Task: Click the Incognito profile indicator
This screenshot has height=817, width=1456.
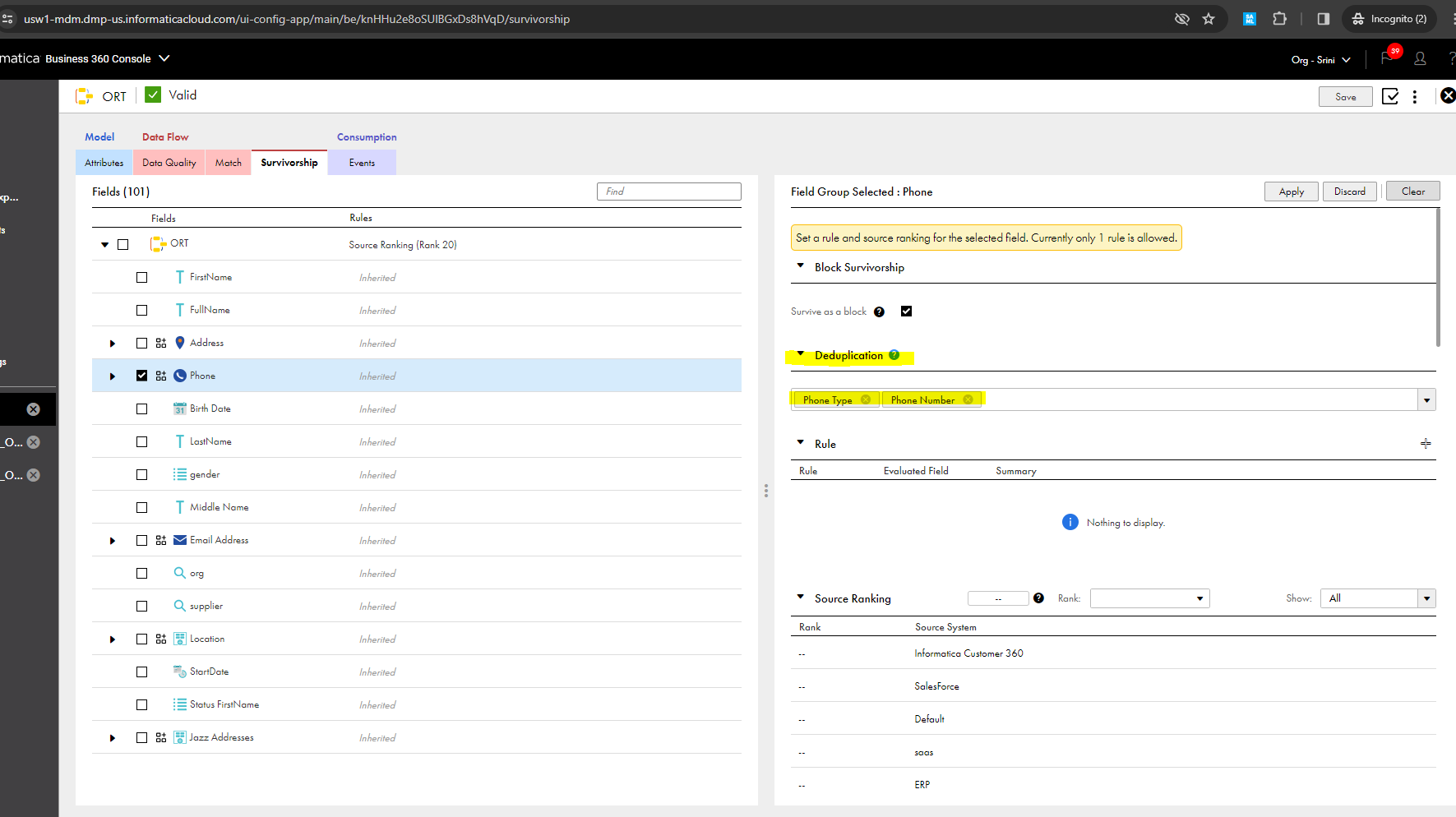Action: pos(1389,19)
